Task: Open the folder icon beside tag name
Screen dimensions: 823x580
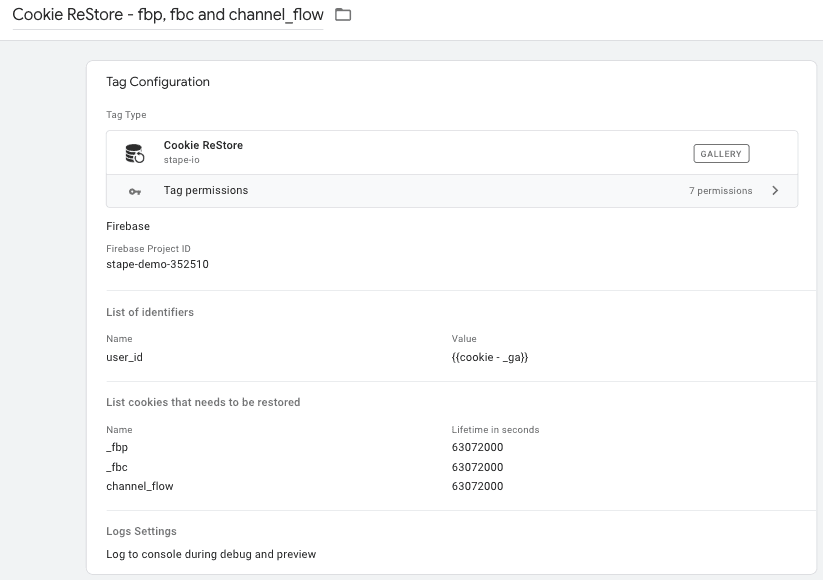Action: click(343, 15)
